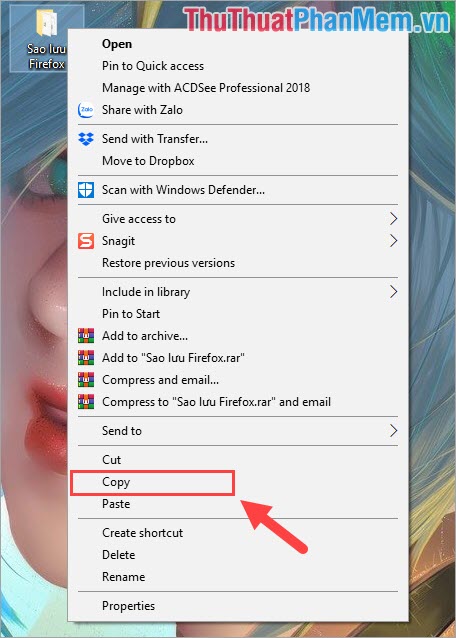The width and height of the screenshot is (456, 638).
Task: Expand the Send to submenu arrow
Action: tap(393, 430)
